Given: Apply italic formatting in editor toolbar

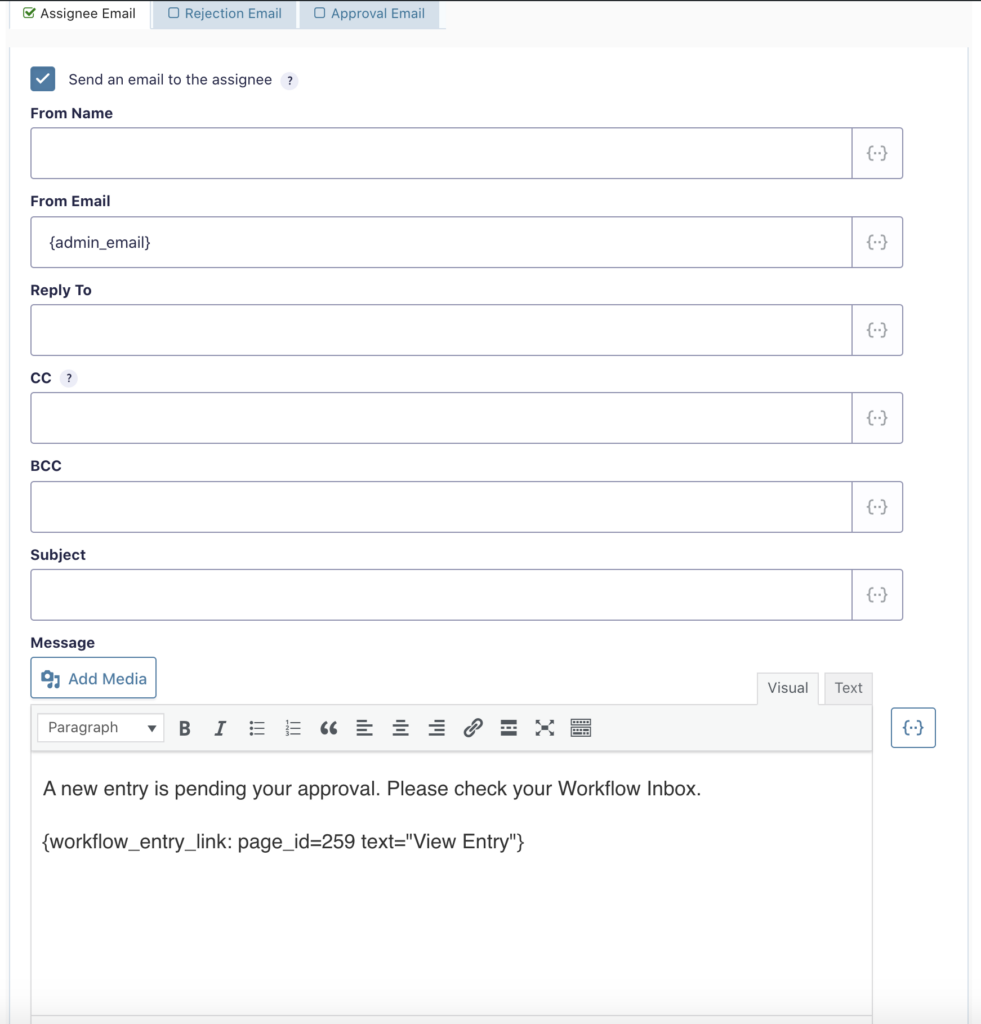Looking at the screenshot, I should pyautogui.click(x=220, y=728).
